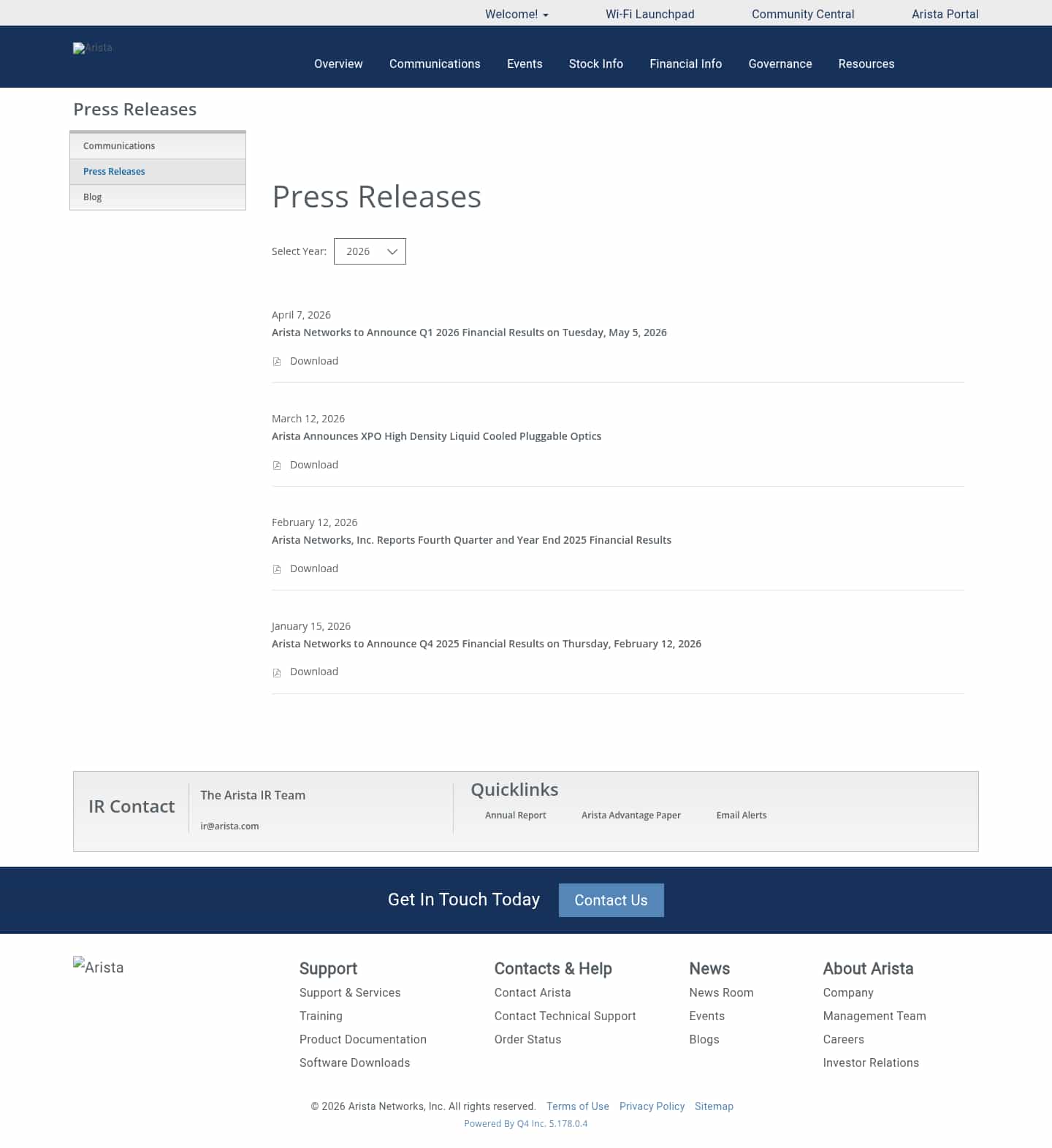Open the Privacy Policy link
1052x1148 pixels.
click(x=652, y=1106)
